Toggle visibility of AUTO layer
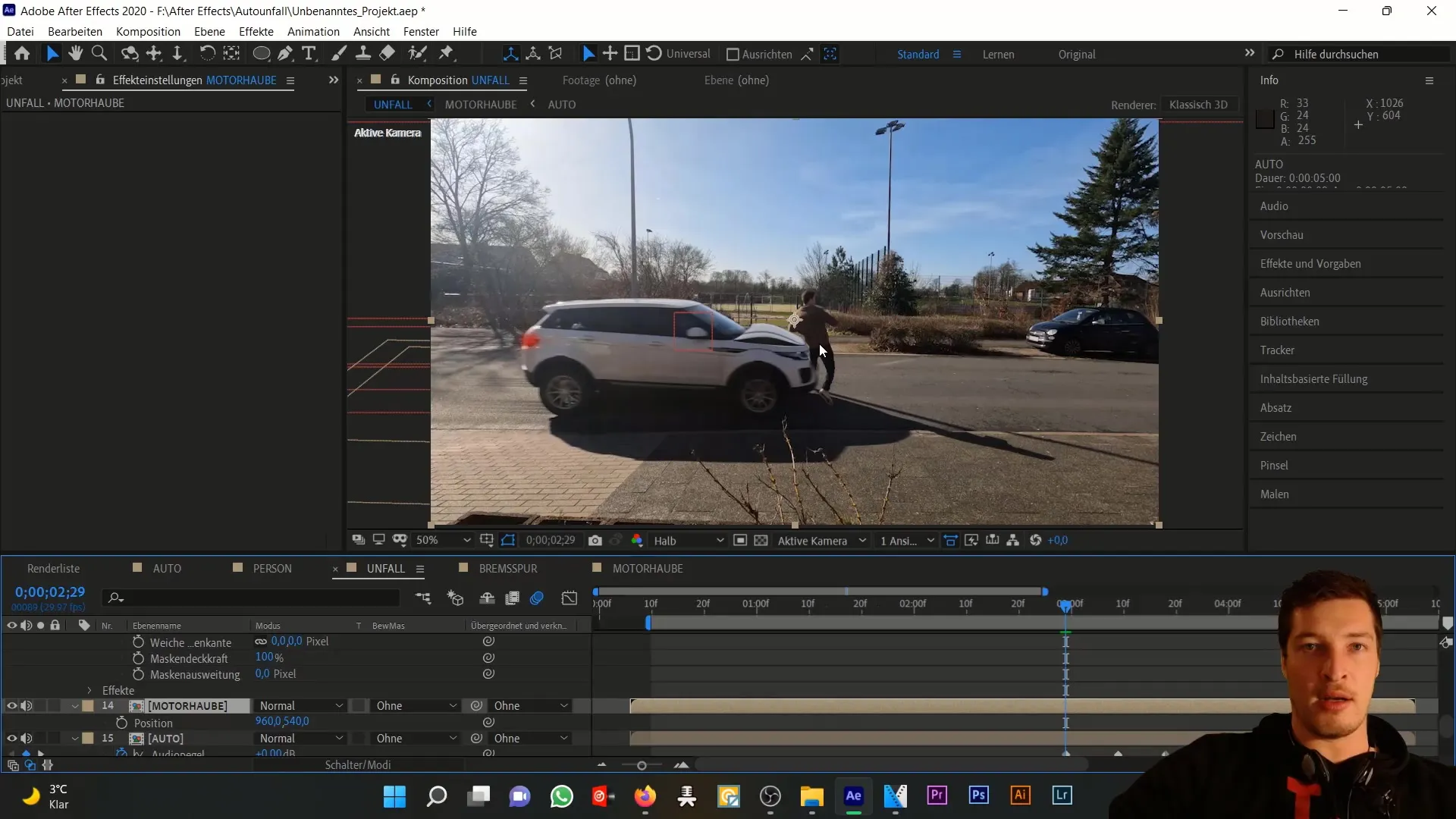The height and width of the screenshot is (819, 1456). 11,738
